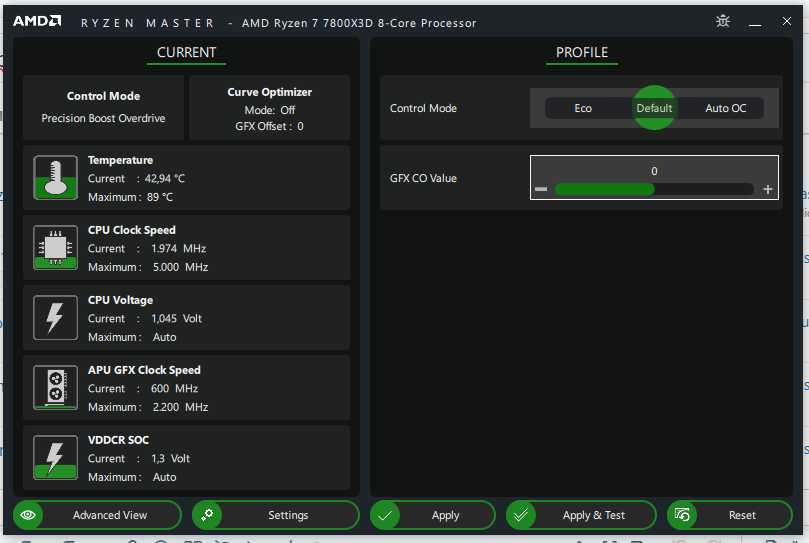Switch to the CURRENT tab heading

tap(186, 53)
